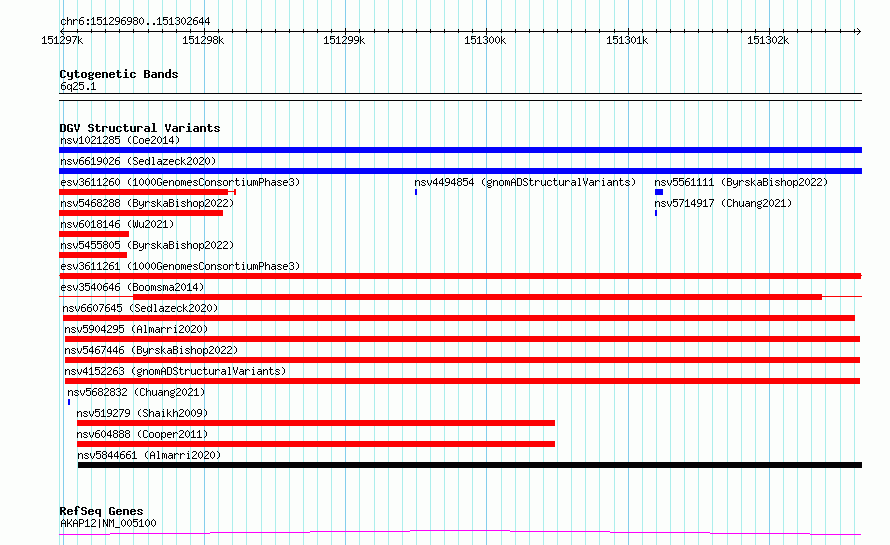Click the tiny blue nsv5714917 marker
Screen dimensions: 890x545
(x=656, y=213)
